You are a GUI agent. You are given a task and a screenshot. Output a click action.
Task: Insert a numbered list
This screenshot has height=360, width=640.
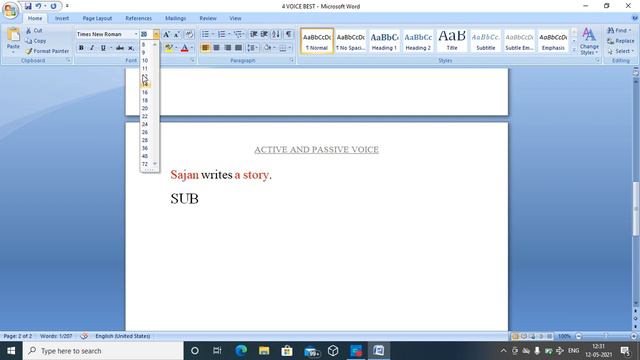coord(222,34)
